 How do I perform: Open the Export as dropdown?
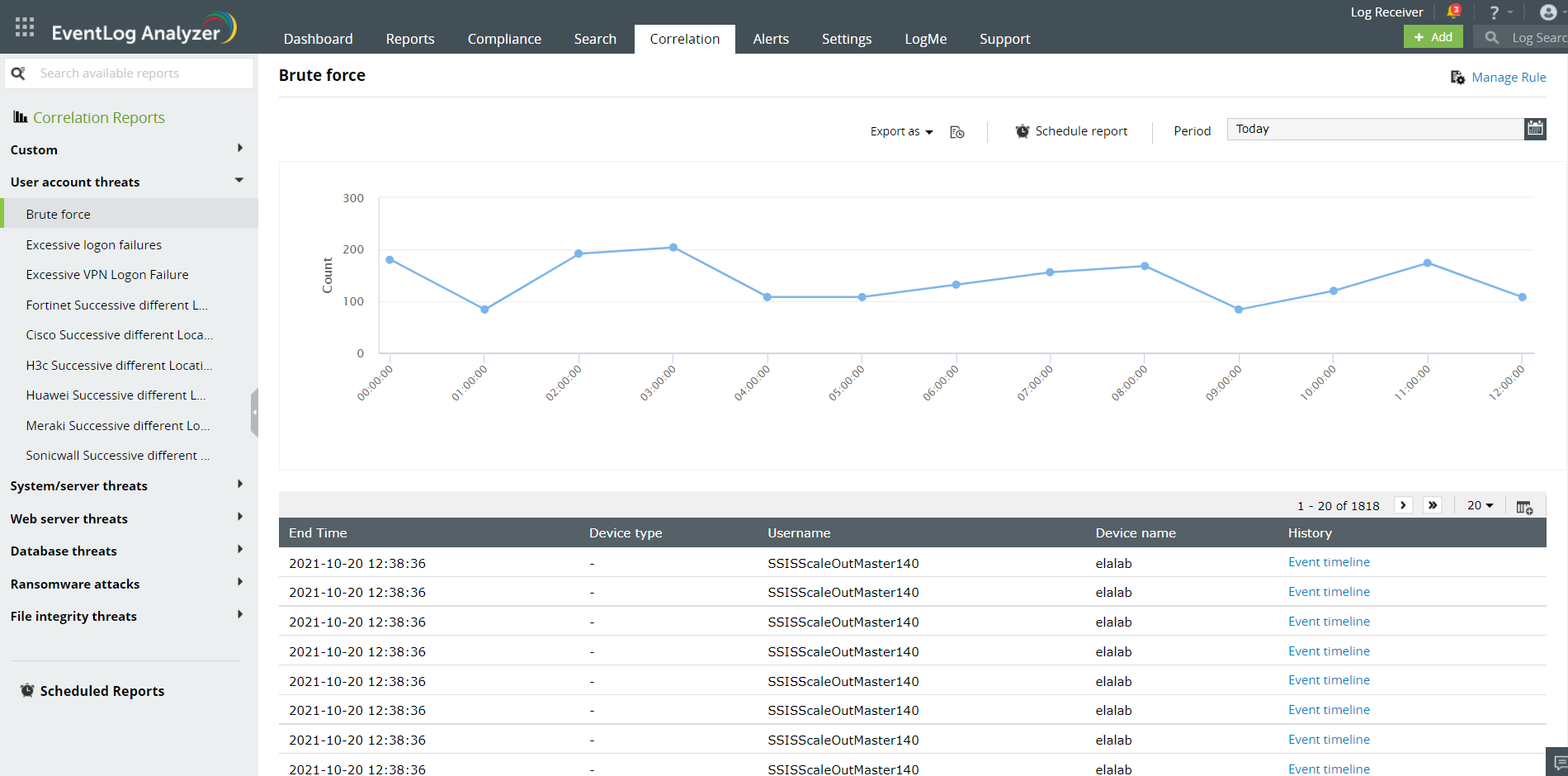900,131
